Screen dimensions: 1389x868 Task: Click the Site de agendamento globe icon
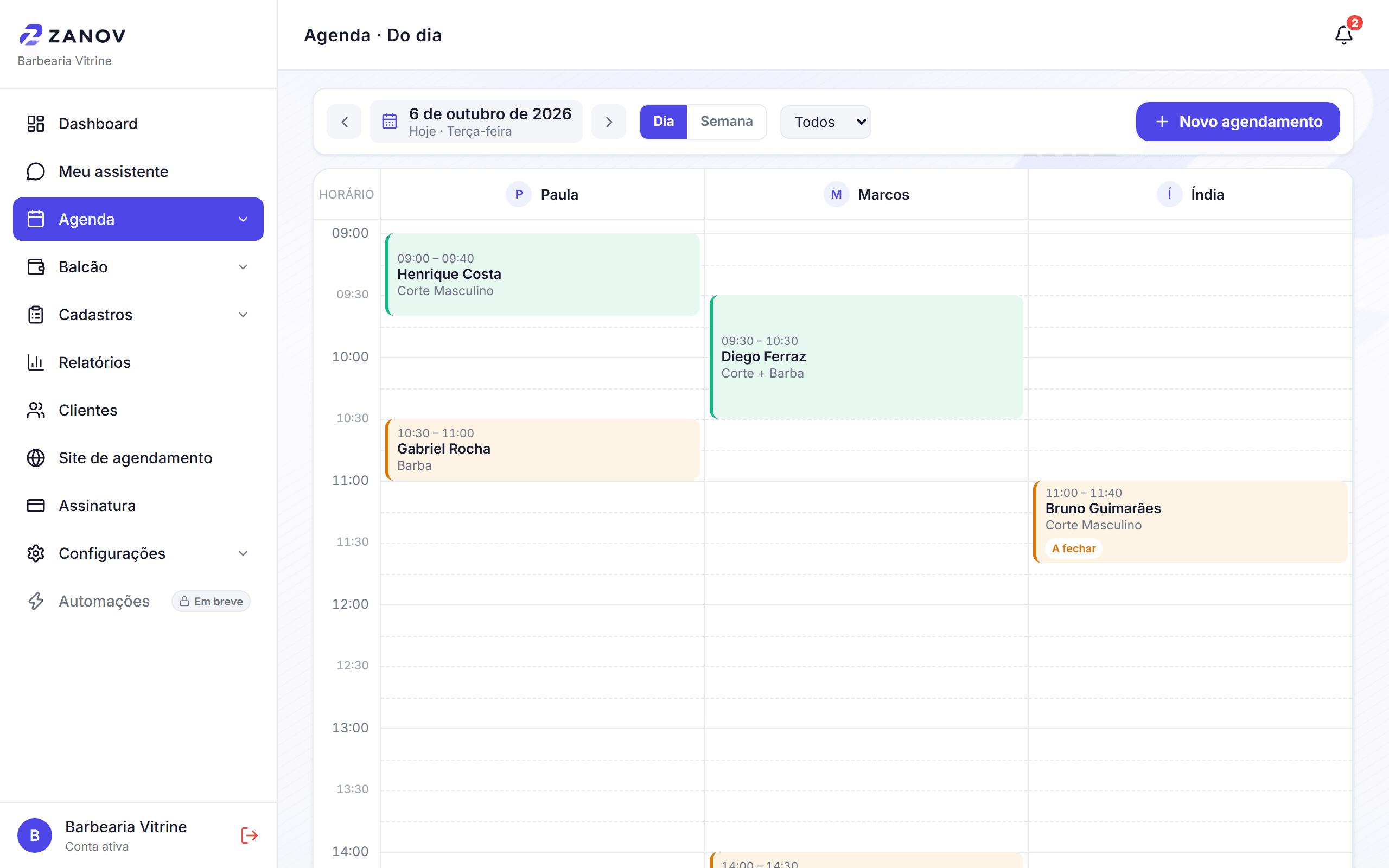pos(36,457)
